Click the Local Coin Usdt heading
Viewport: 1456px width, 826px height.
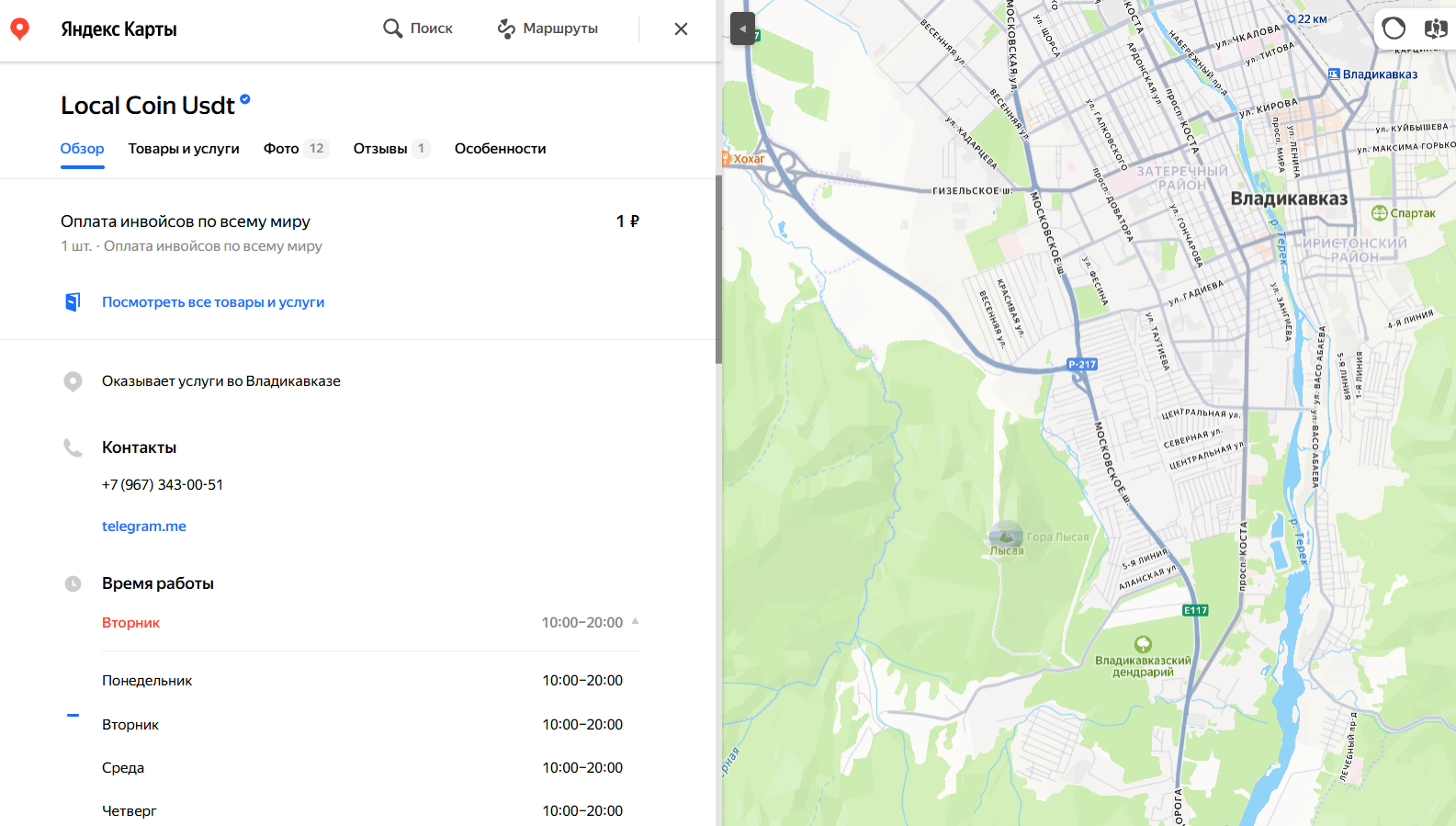point(148,106)
